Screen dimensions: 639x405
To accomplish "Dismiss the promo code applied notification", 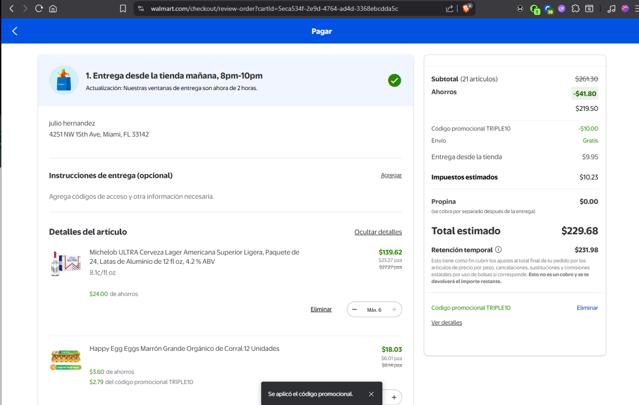I will click(371, 394).
